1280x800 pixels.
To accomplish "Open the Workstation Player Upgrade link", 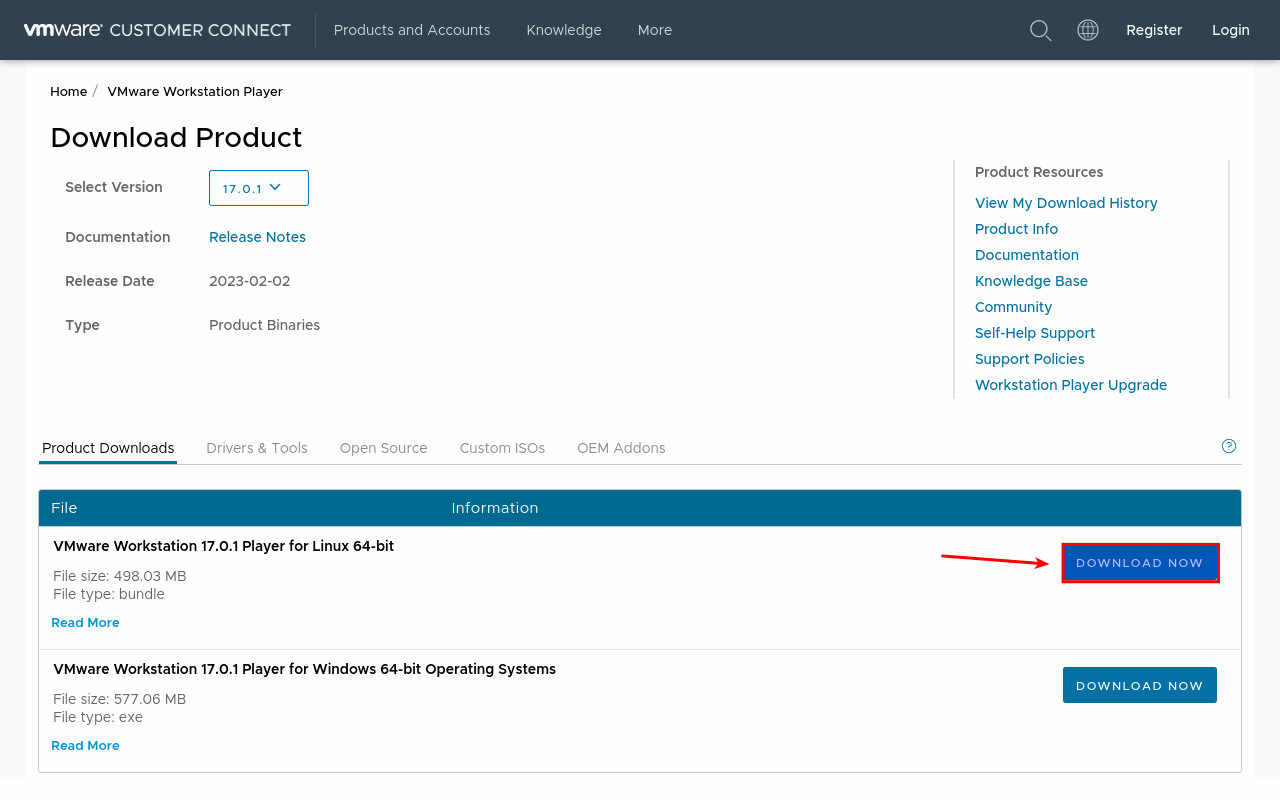I will click(1071, 385).
